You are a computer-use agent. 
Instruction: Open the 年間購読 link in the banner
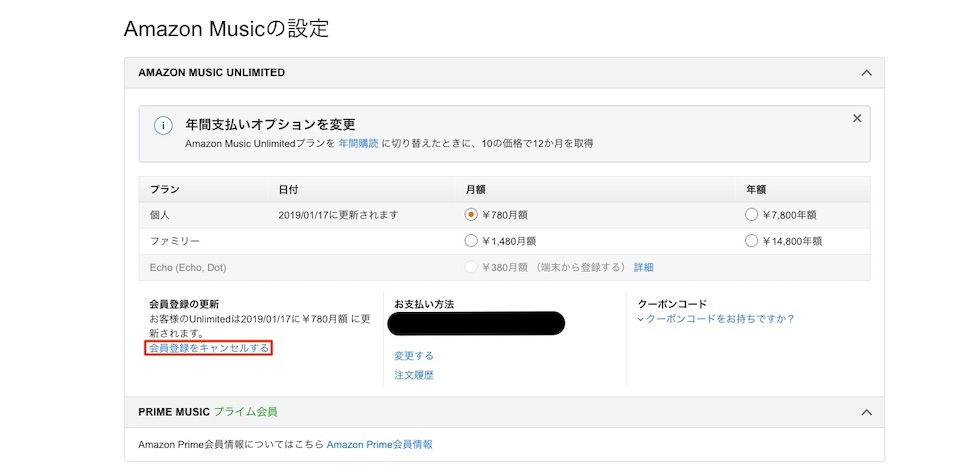pyautogui.click(x=358, y=143)
